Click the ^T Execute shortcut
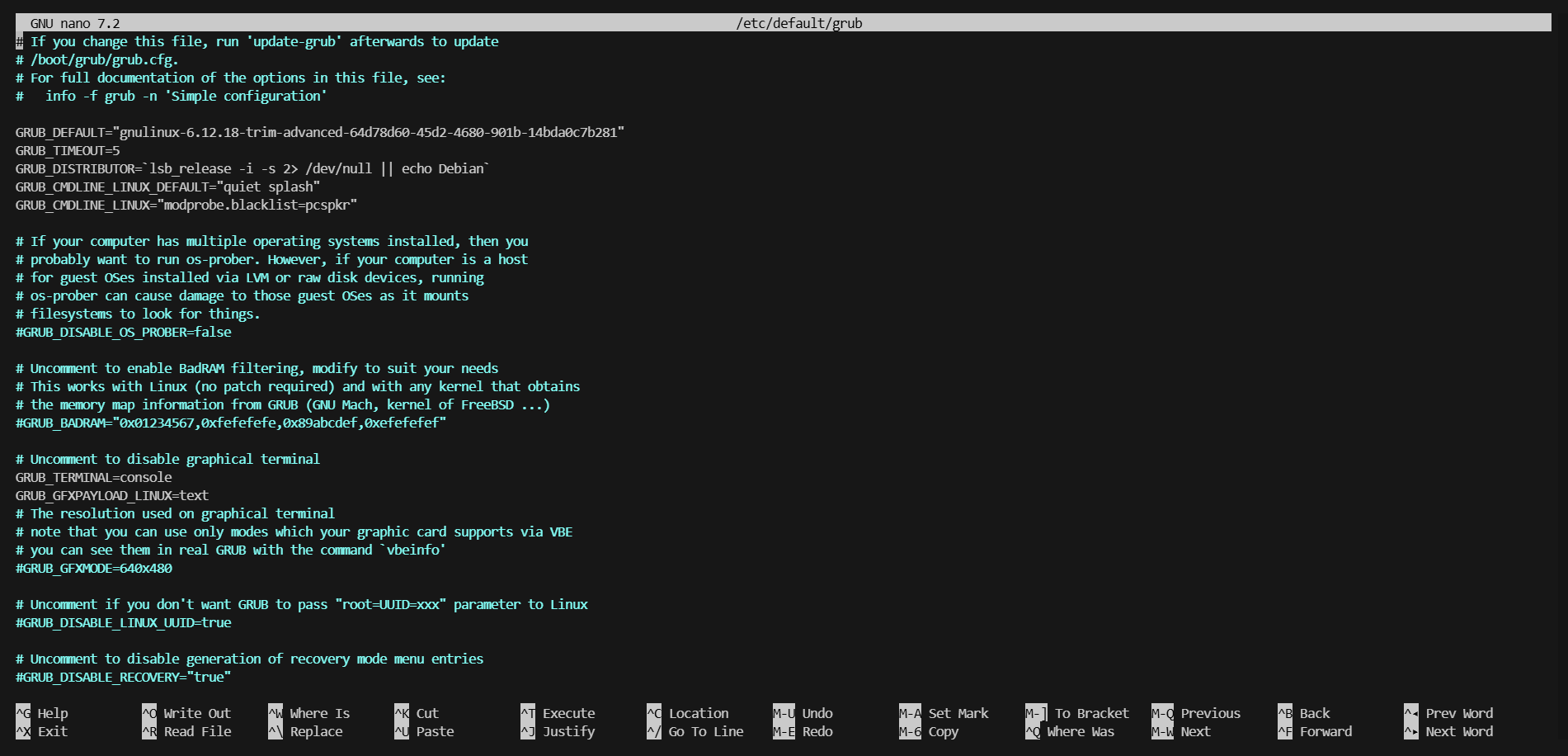Viewport: 1568px width, 756px height. tap(558, 713)
